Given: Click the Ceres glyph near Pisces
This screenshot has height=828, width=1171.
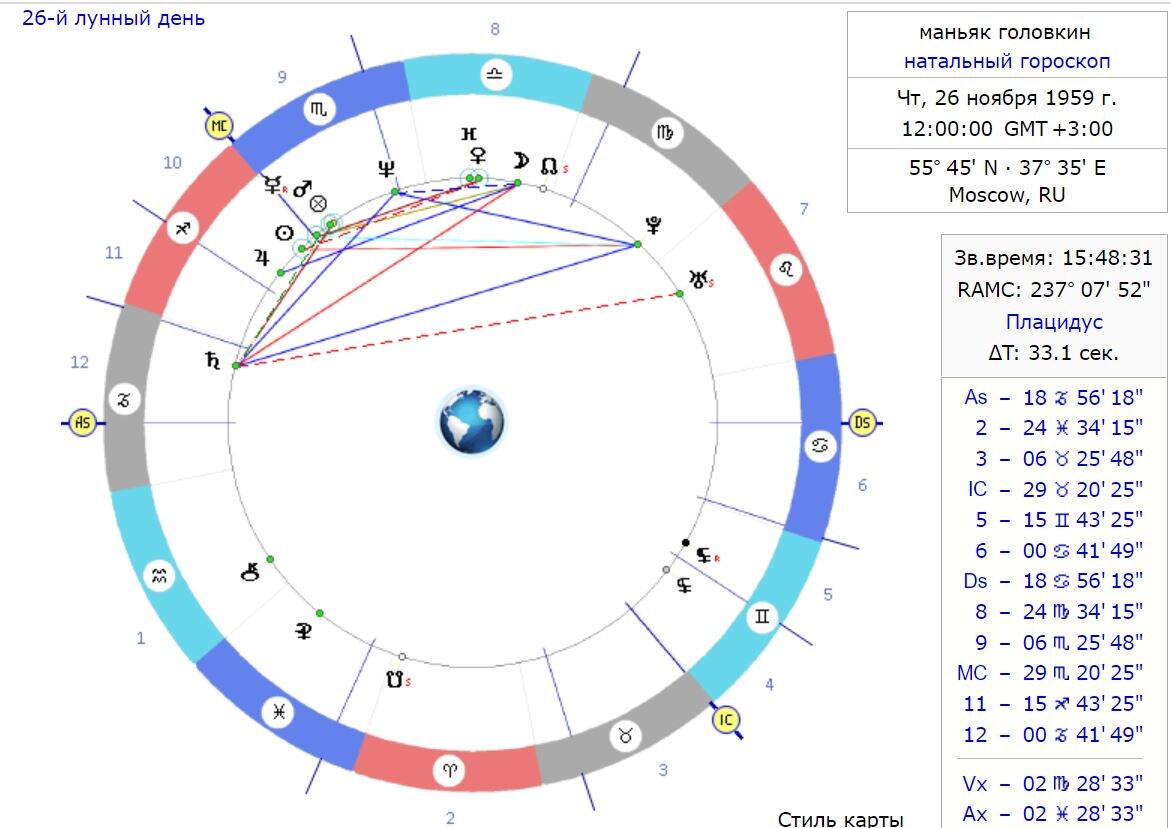Looking at the screenshot, I should coord(303,632).
